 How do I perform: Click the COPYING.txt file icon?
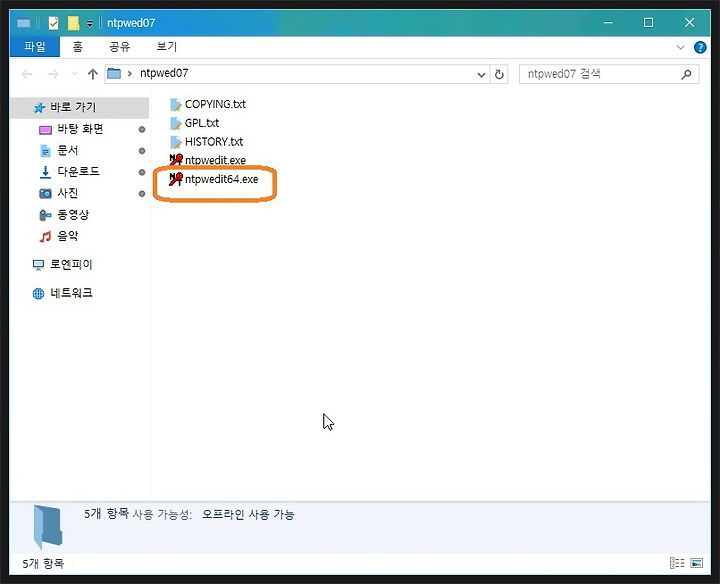click(x=175, y=105)
